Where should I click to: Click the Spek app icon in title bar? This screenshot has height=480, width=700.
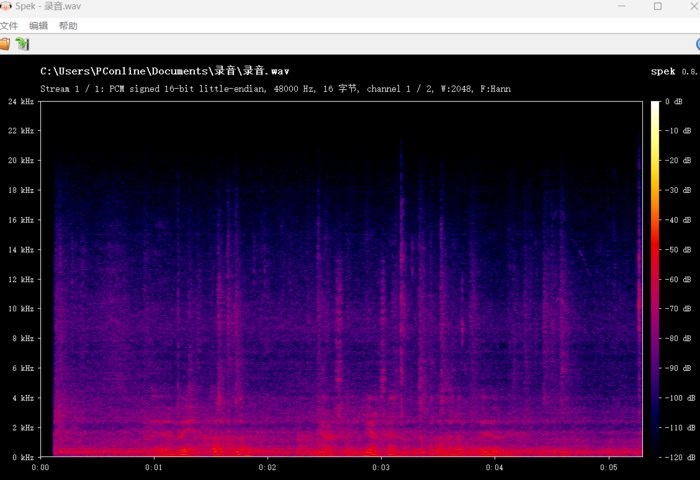click(x=6, y=6)
